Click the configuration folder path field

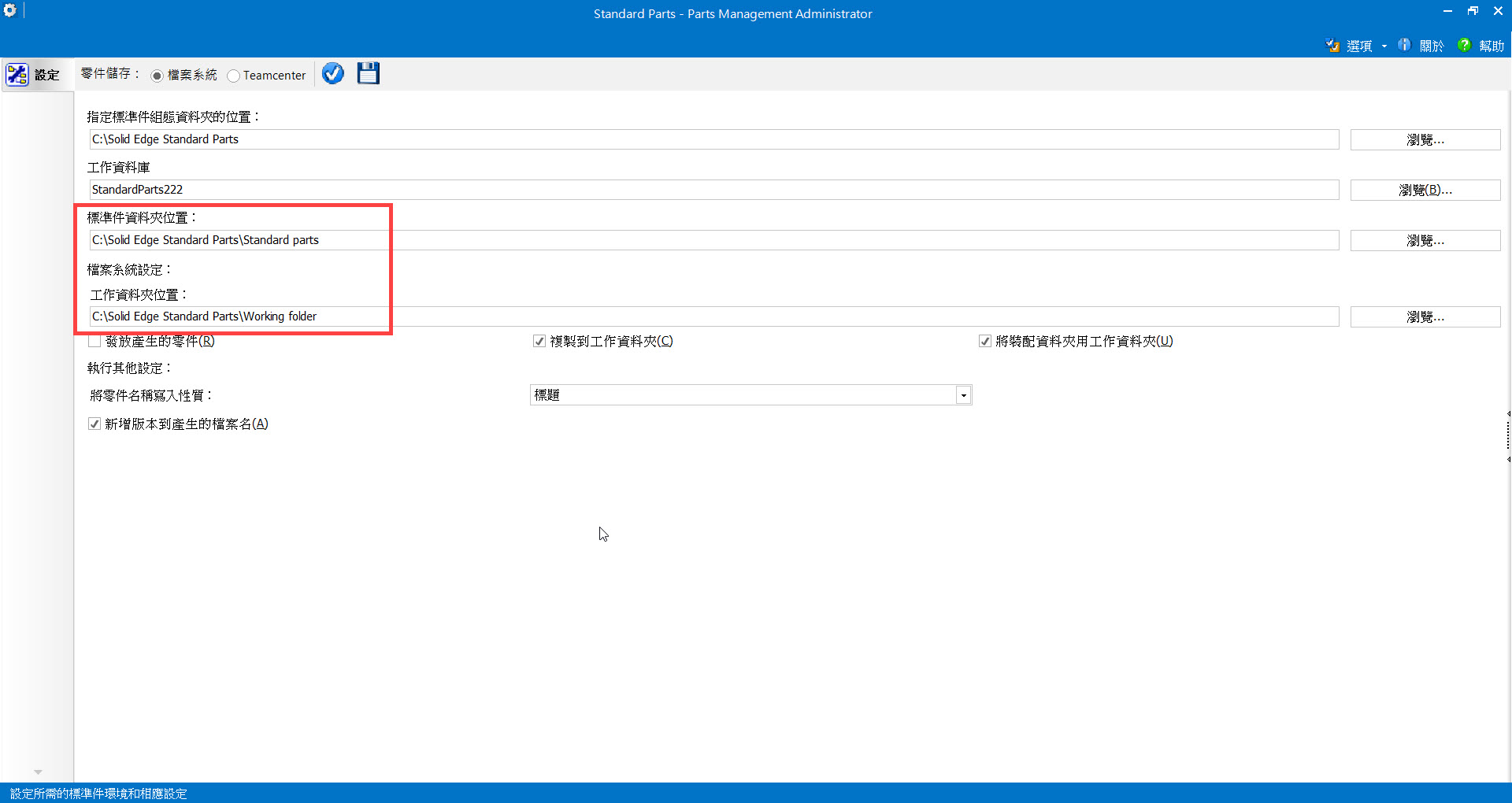(714, 139)
